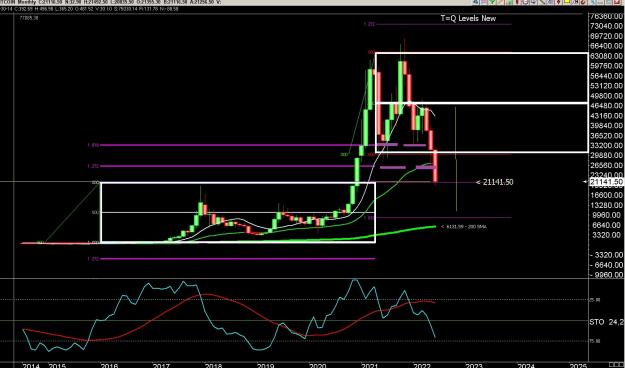Click the 'T=Q Levels New' chart label

[468, 18]
